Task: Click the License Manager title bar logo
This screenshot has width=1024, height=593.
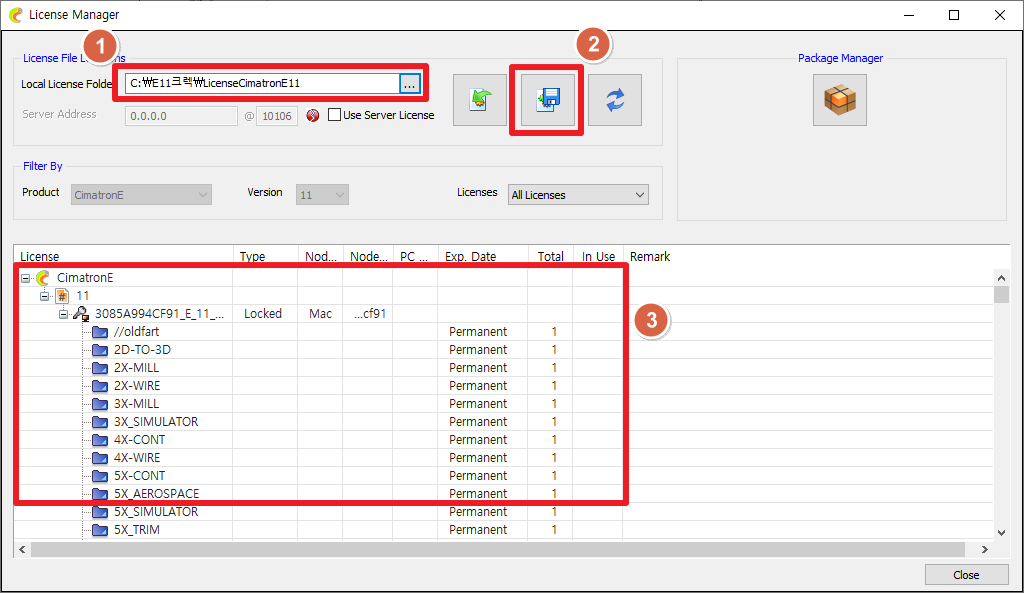Action: 16,14
